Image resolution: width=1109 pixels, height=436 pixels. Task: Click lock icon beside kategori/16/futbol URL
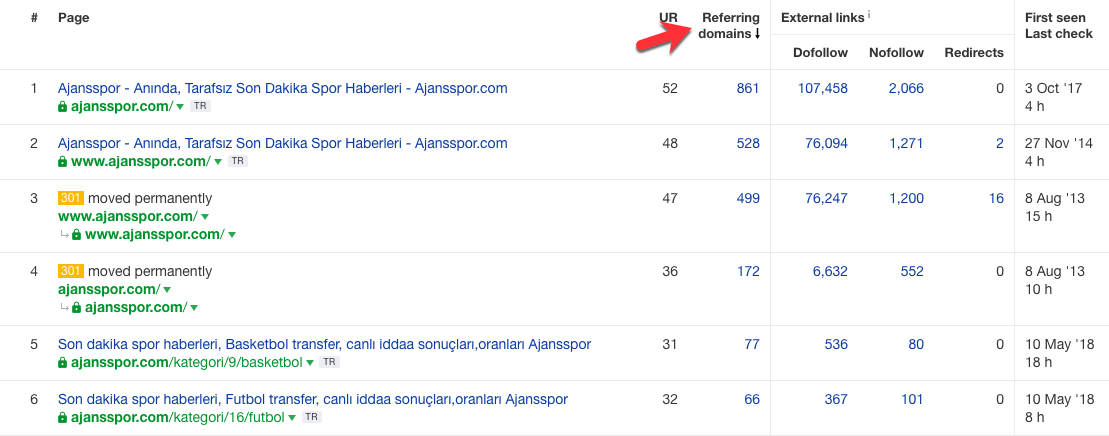click(x=62, y=417)
